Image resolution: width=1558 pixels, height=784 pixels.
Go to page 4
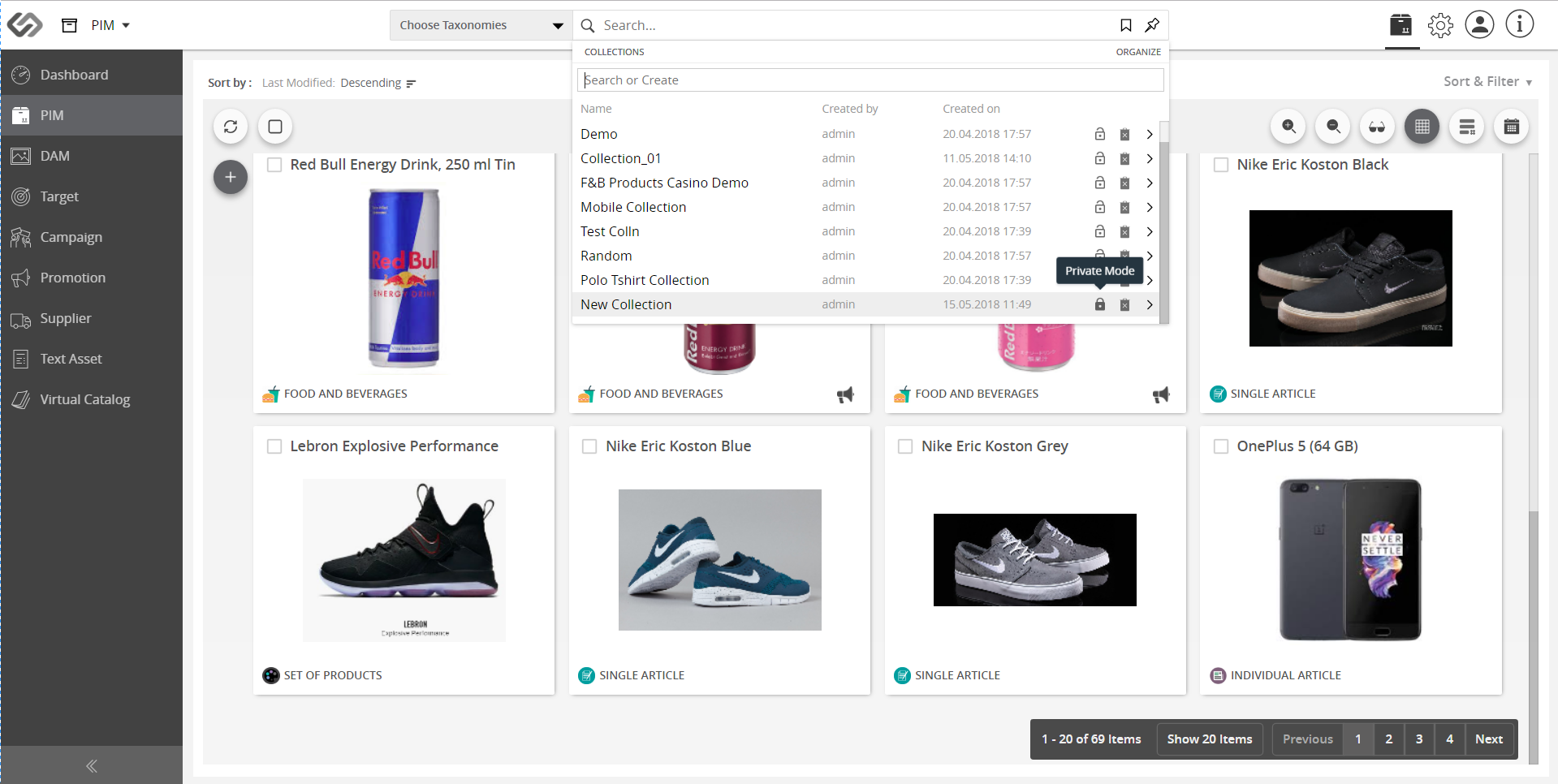coord(1450,739)
